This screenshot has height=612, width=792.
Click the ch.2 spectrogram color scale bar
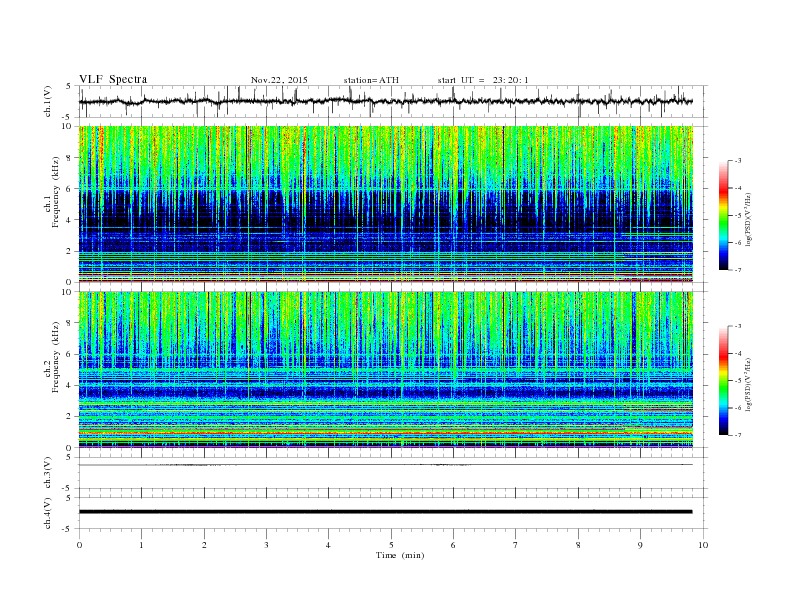[723, 381]
